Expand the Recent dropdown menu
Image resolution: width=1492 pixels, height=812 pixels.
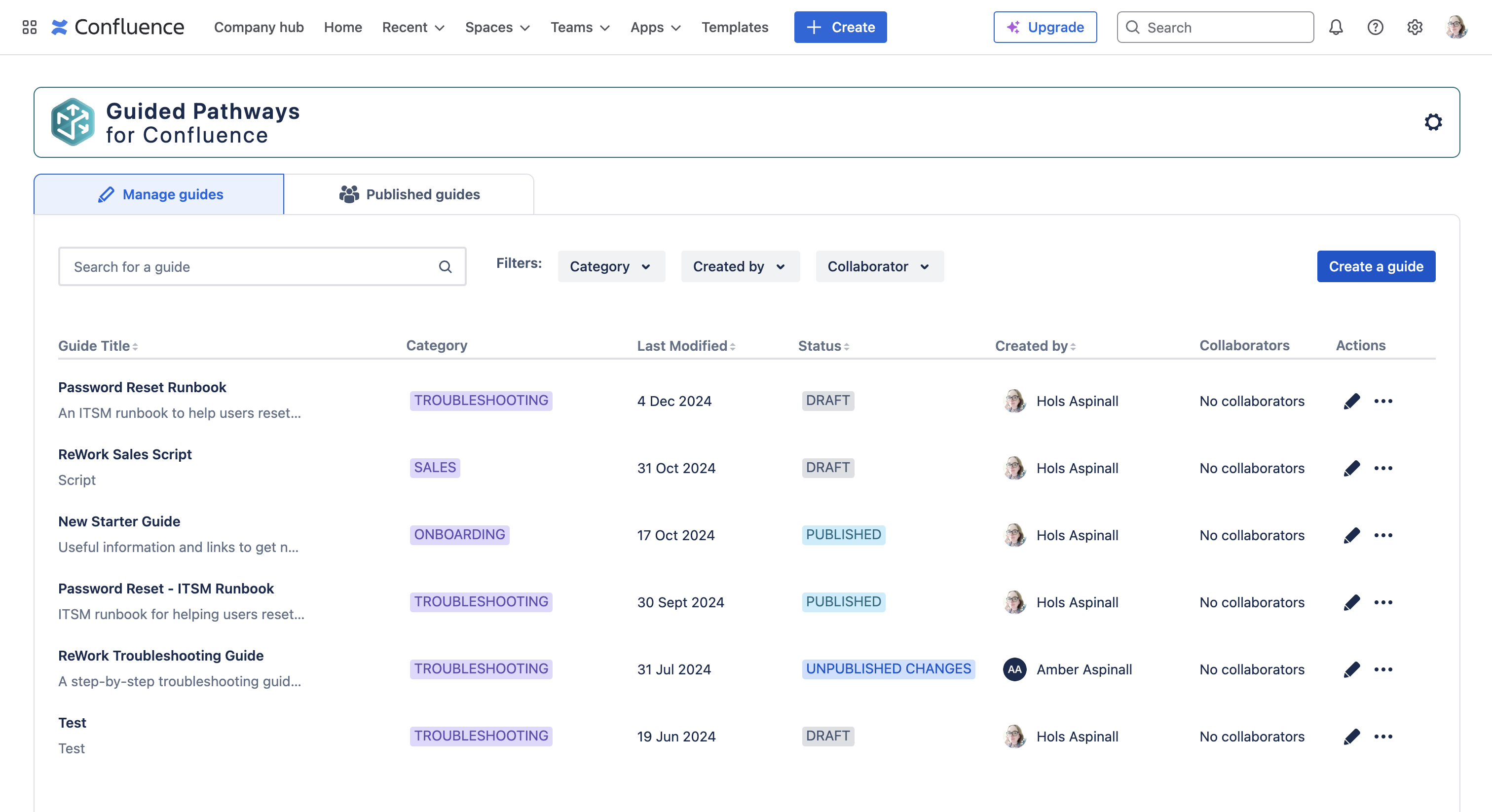click(x=413, y=27)
